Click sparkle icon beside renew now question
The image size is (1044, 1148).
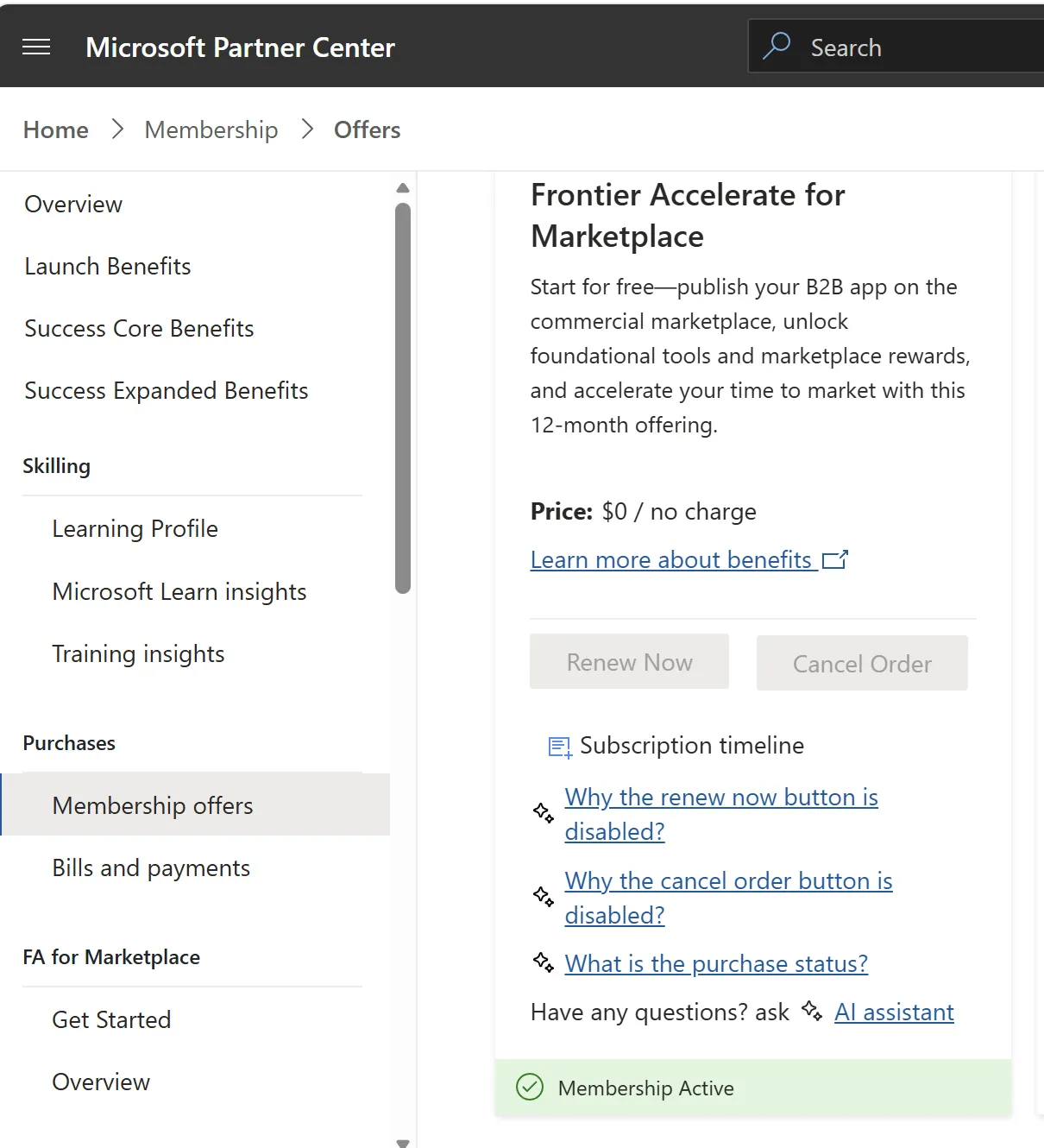pos(544,813)
